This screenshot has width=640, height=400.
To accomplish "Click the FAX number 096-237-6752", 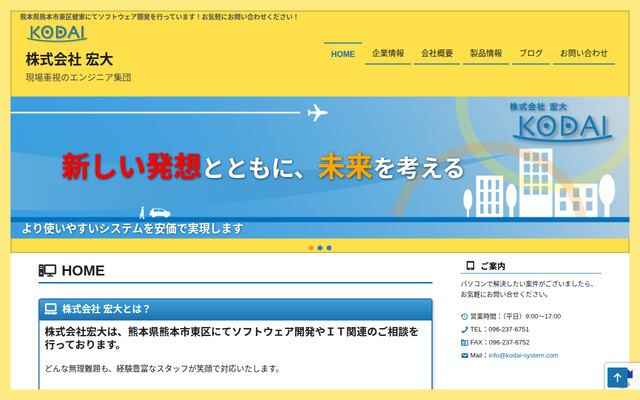I will tap(509, 342).
